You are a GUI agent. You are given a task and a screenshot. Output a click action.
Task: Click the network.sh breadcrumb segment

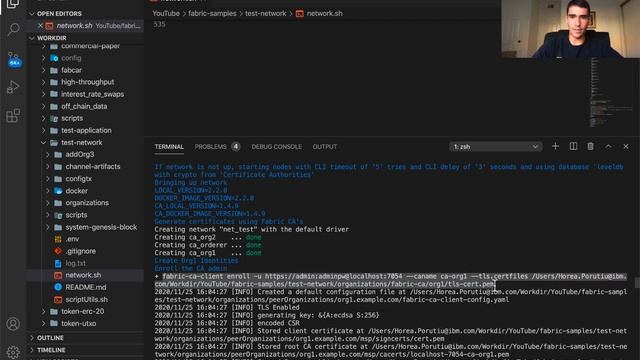click(x=324, y=13)
